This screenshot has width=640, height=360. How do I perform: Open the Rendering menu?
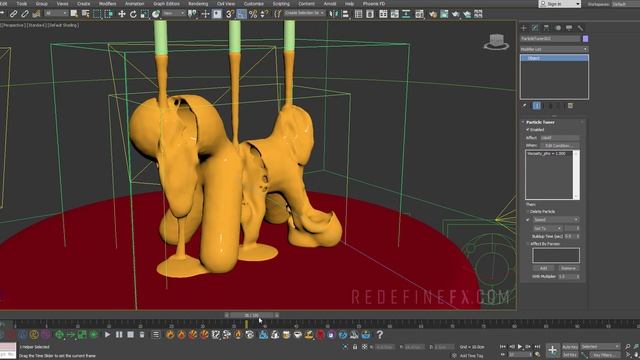[x=198, y=4]
